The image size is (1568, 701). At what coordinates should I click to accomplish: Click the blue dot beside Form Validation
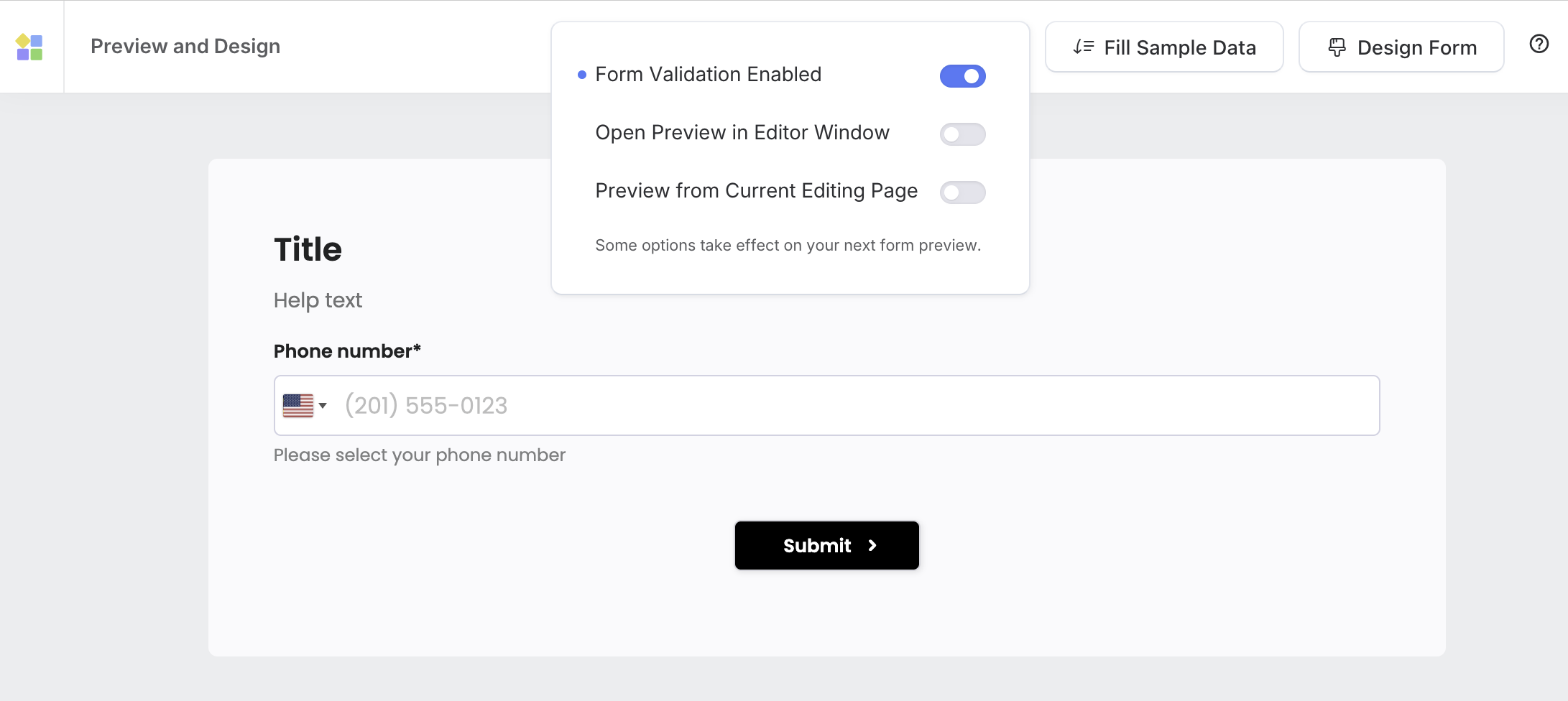coord(582,75)
